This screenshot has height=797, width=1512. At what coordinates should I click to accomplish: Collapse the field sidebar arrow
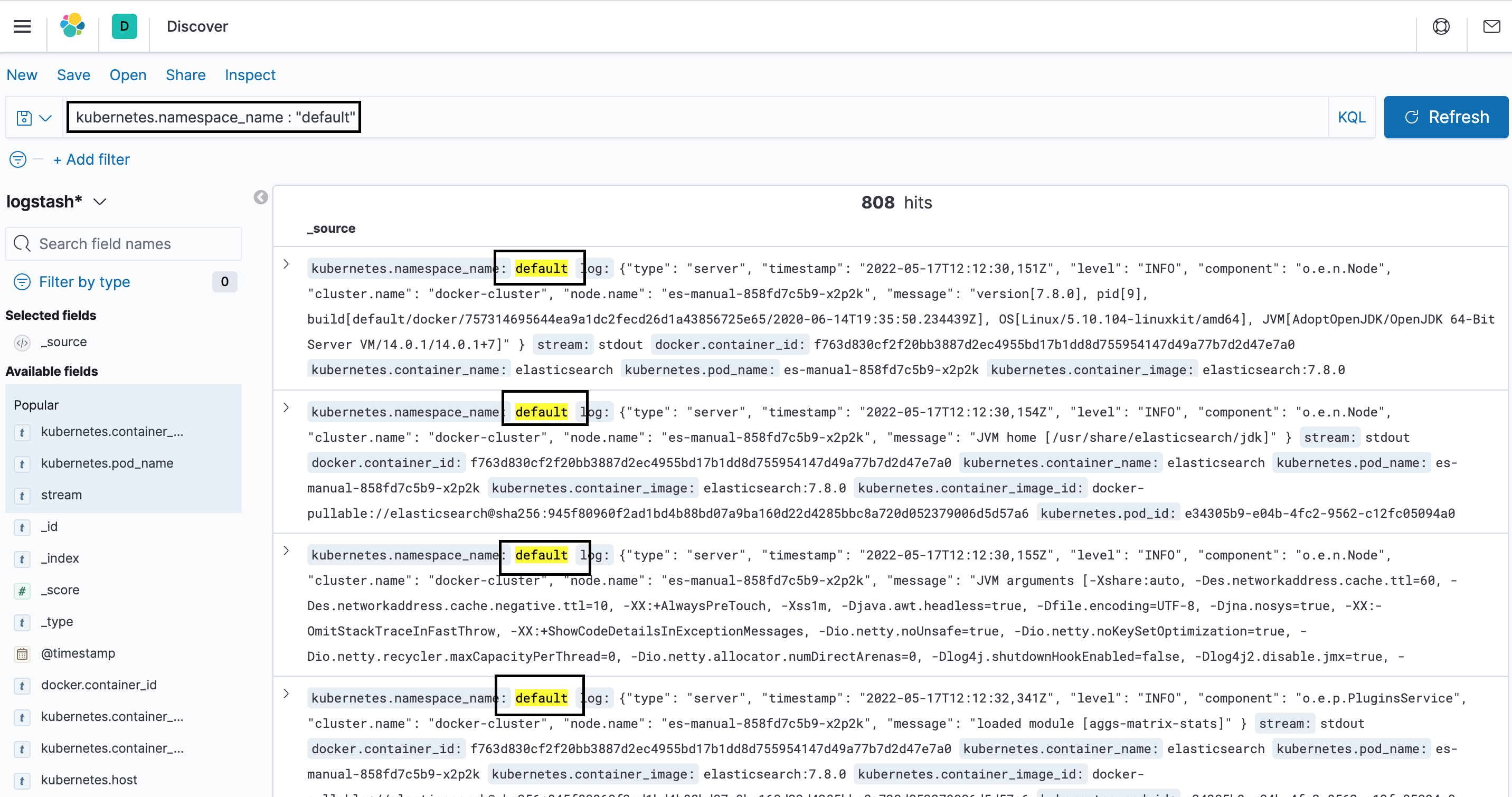point(261,198)
